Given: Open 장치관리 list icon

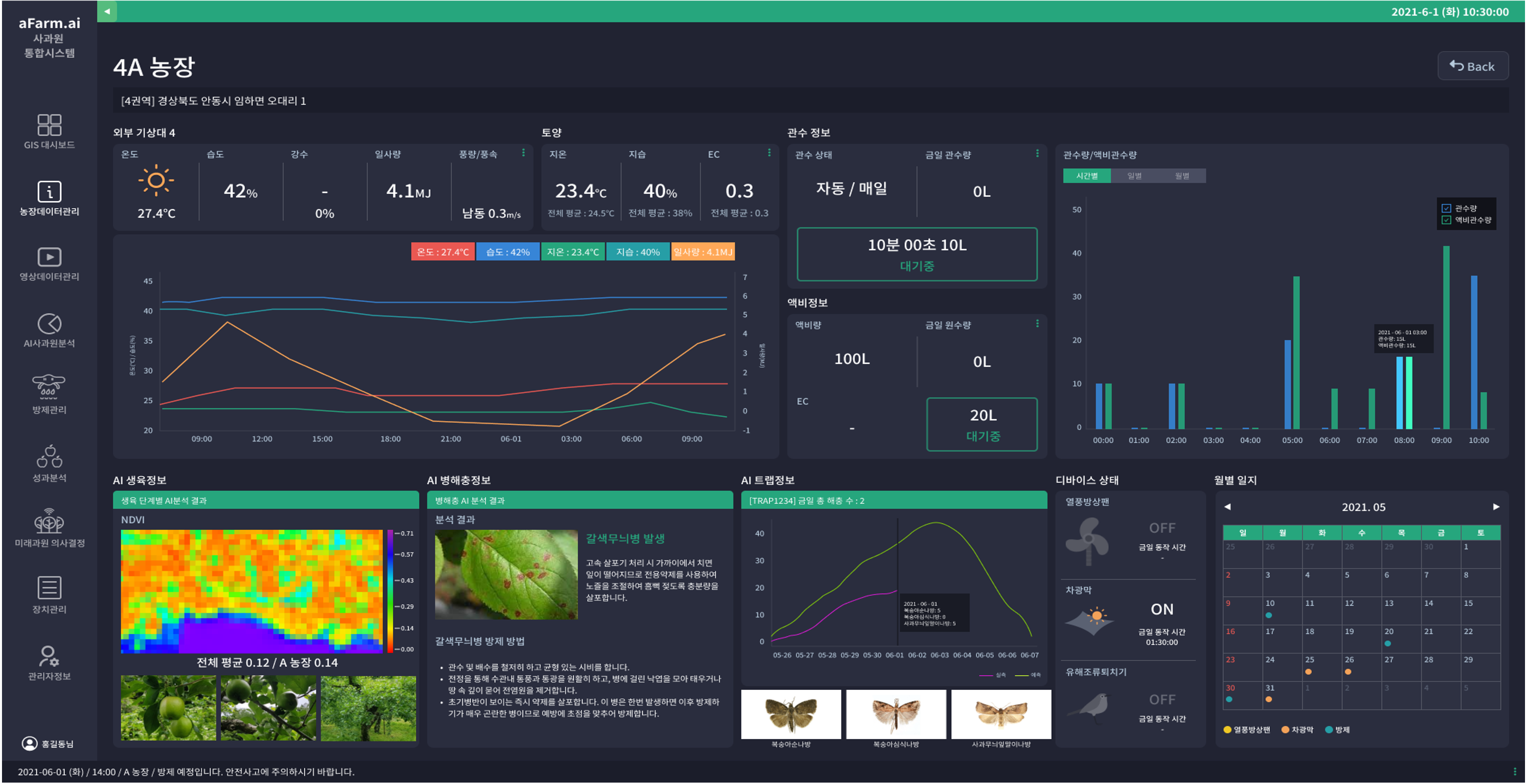Looking at the screenshot, I should click(x=49, y=587).
